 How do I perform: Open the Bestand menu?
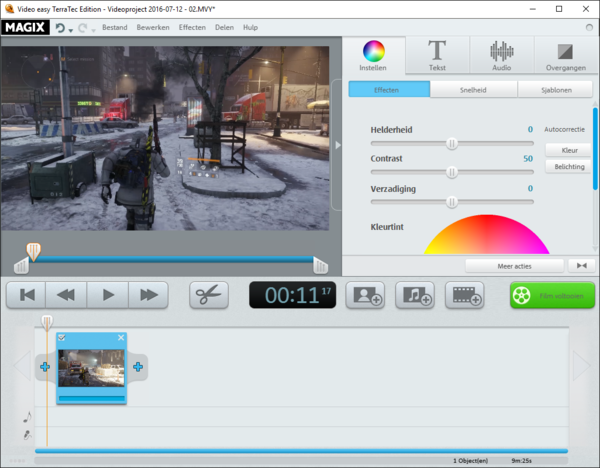pyautogui.click(x=115, y=28)
